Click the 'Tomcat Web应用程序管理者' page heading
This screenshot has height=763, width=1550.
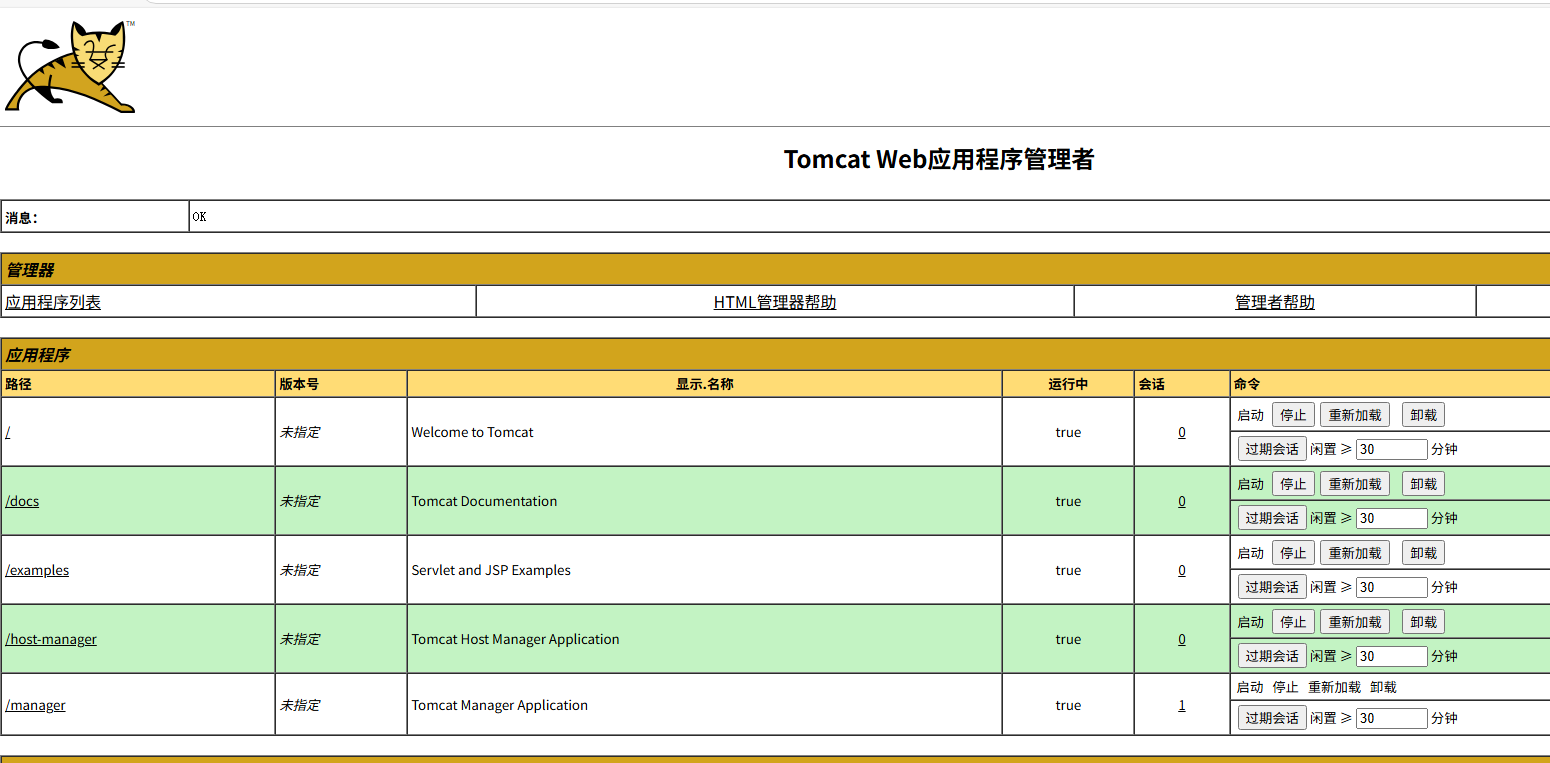pyautogui.click(x=939, y=160)
